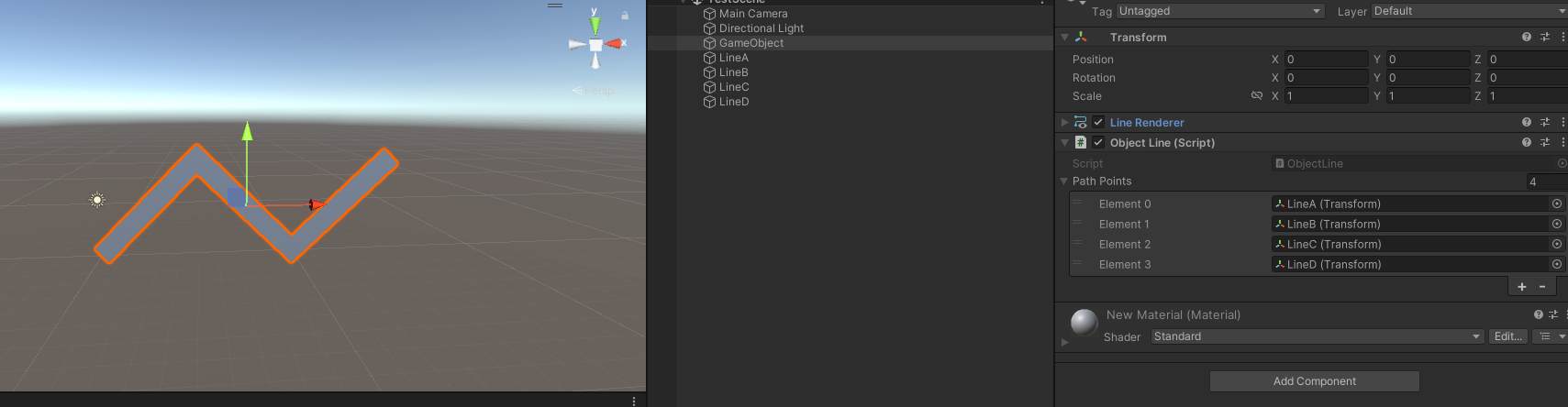
Task: Open Transform presets selector icon
Action: [x=1545, y=37]
